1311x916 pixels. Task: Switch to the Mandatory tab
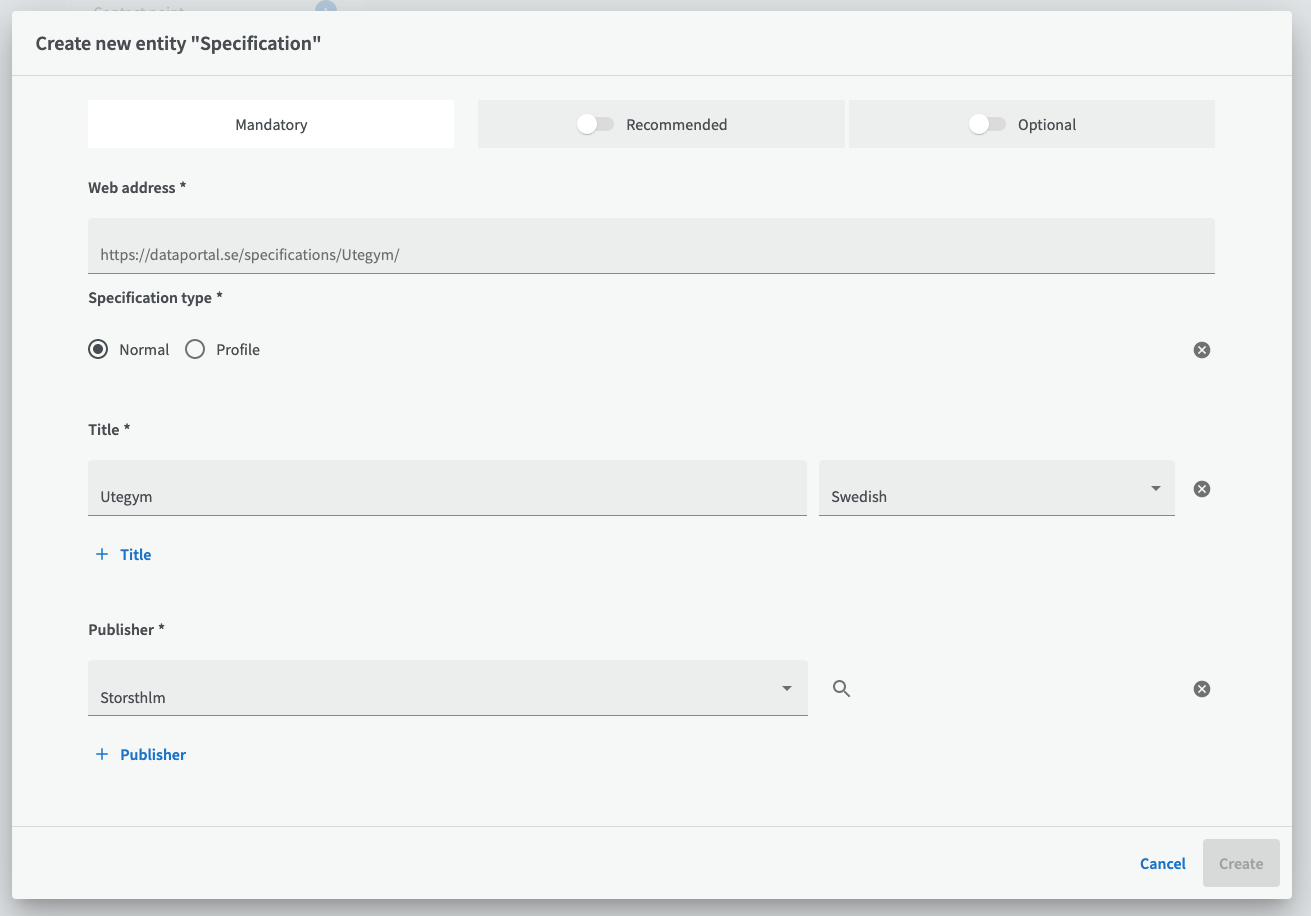[x=271, y=125]
